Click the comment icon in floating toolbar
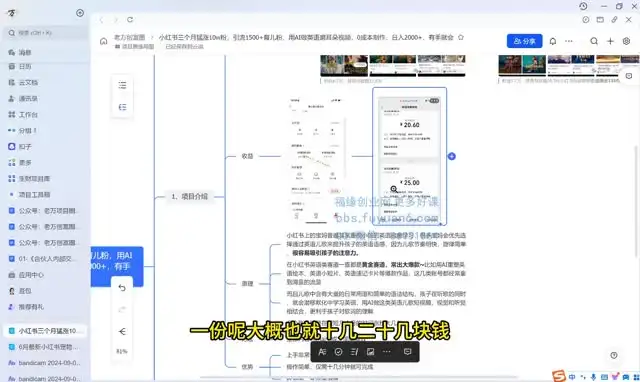This screenshot has height=382, width=640. [407, 352]
